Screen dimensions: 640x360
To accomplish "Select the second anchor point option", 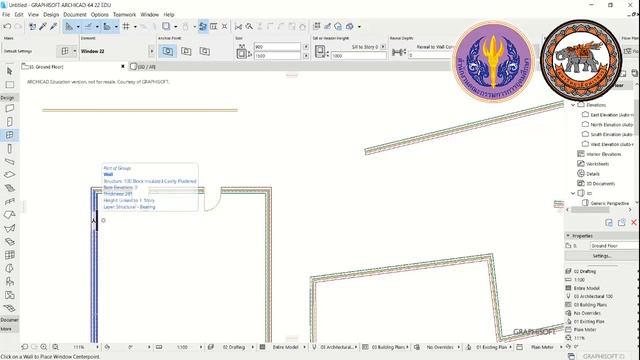I will point(186,51).
